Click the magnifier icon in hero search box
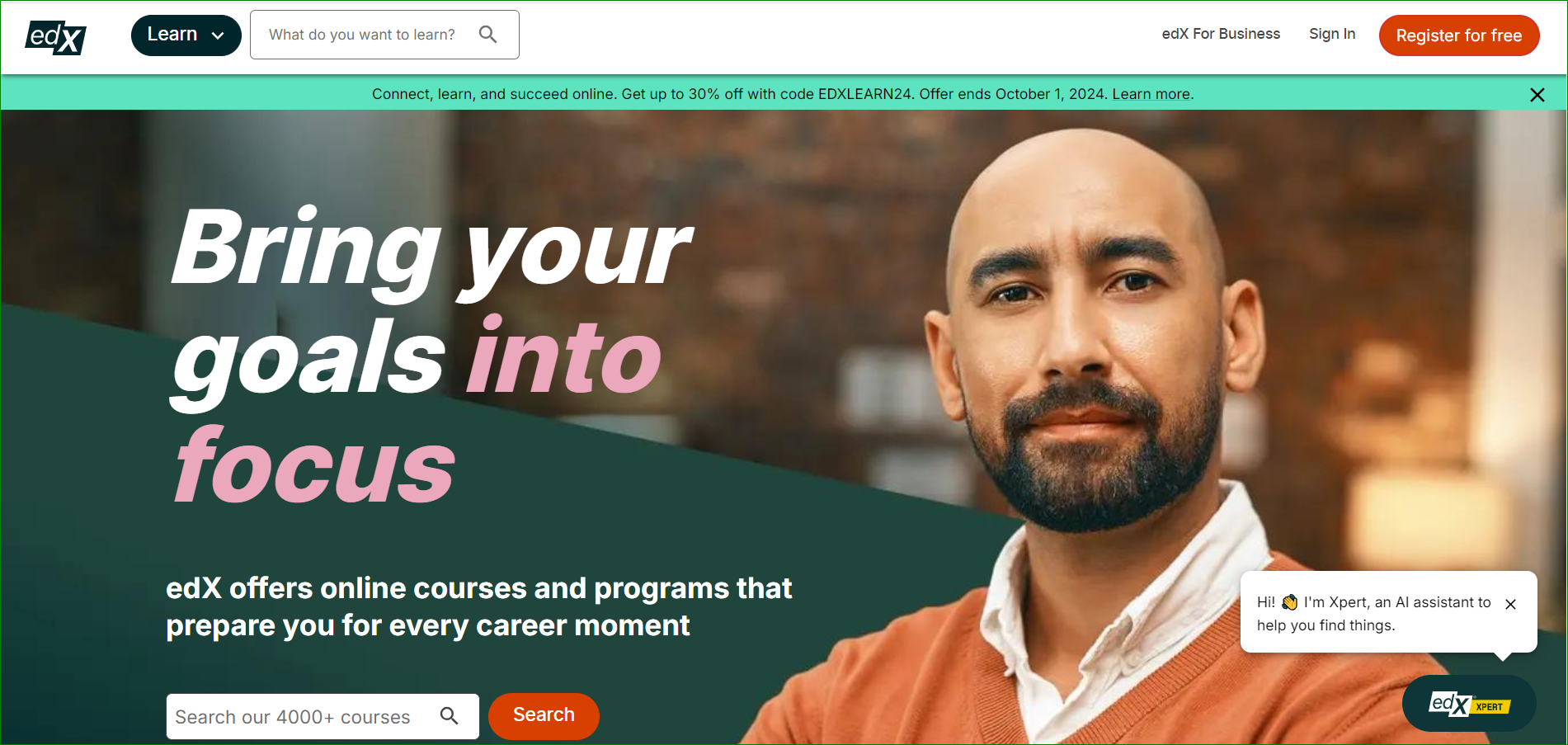The height and width of the screenshot is (745, 1568). tap(449, 715)
